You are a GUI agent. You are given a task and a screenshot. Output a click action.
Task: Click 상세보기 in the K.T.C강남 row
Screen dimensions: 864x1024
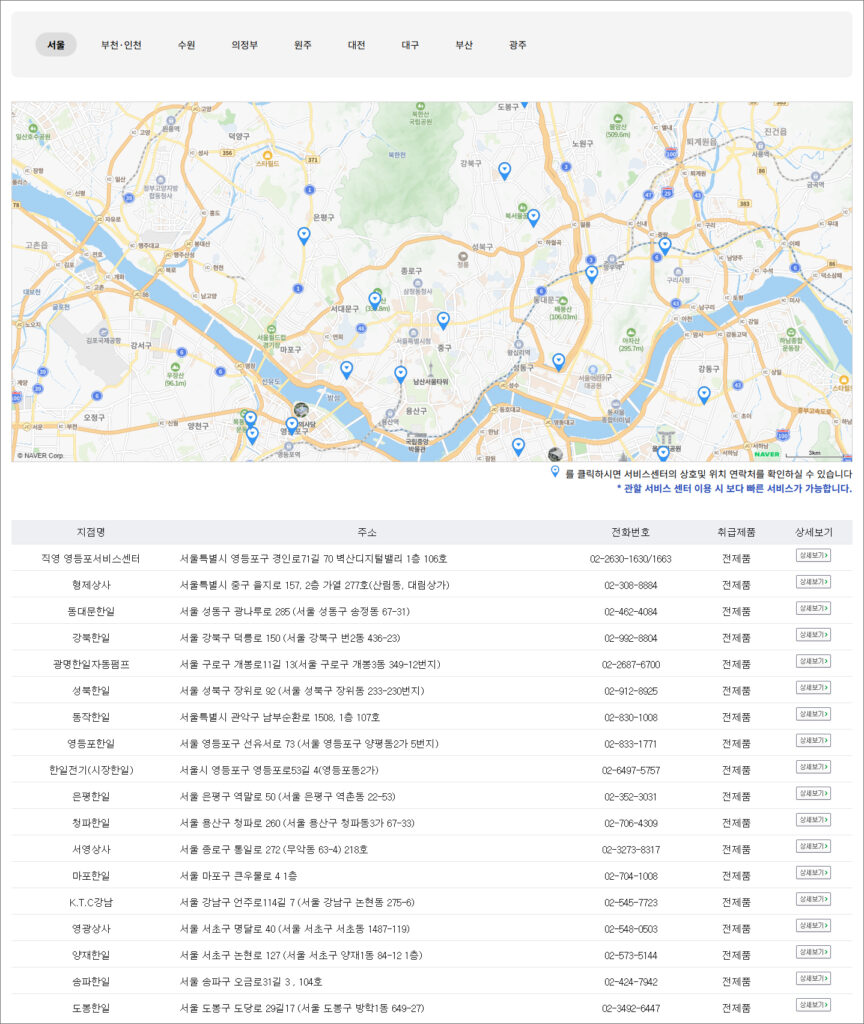click(813, 899)
